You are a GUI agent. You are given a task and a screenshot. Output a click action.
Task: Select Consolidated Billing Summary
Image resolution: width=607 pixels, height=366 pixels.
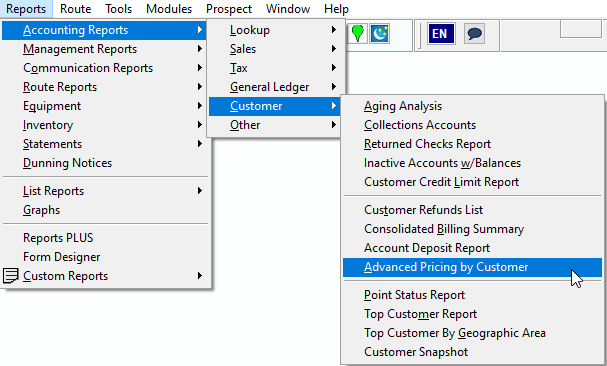coord(472,229)
